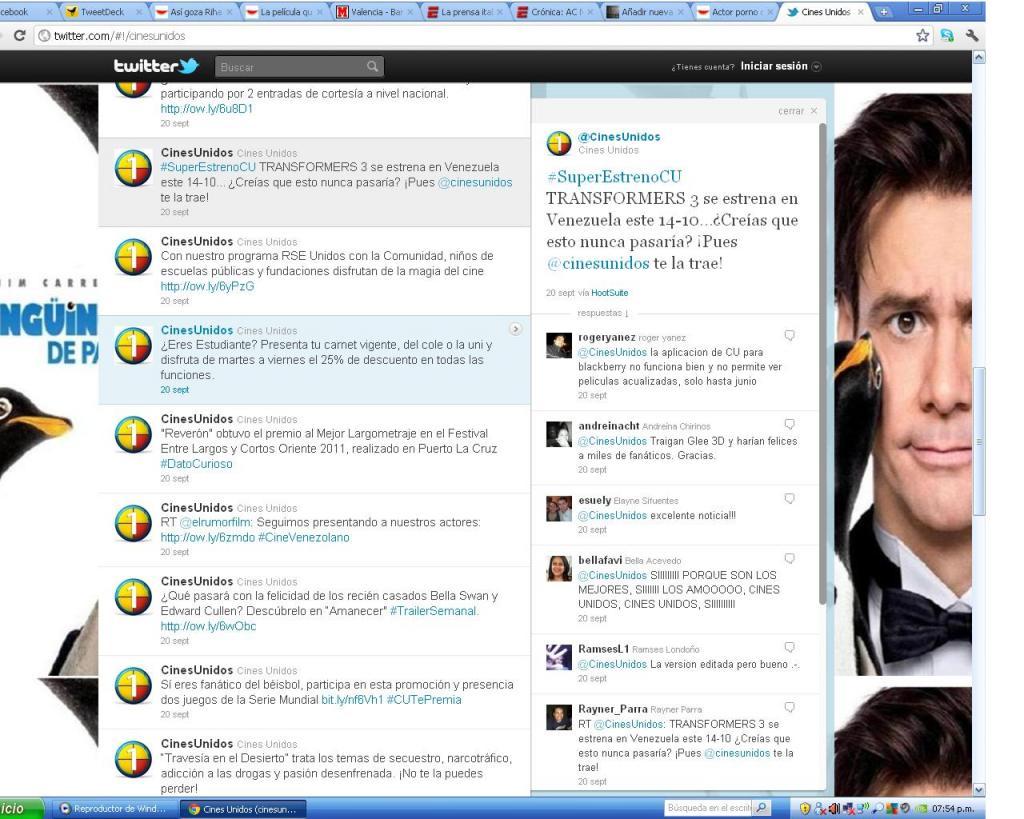Reload the page with the refresh icon
The width and height of the screenshot is (1024, 819).
20,36
